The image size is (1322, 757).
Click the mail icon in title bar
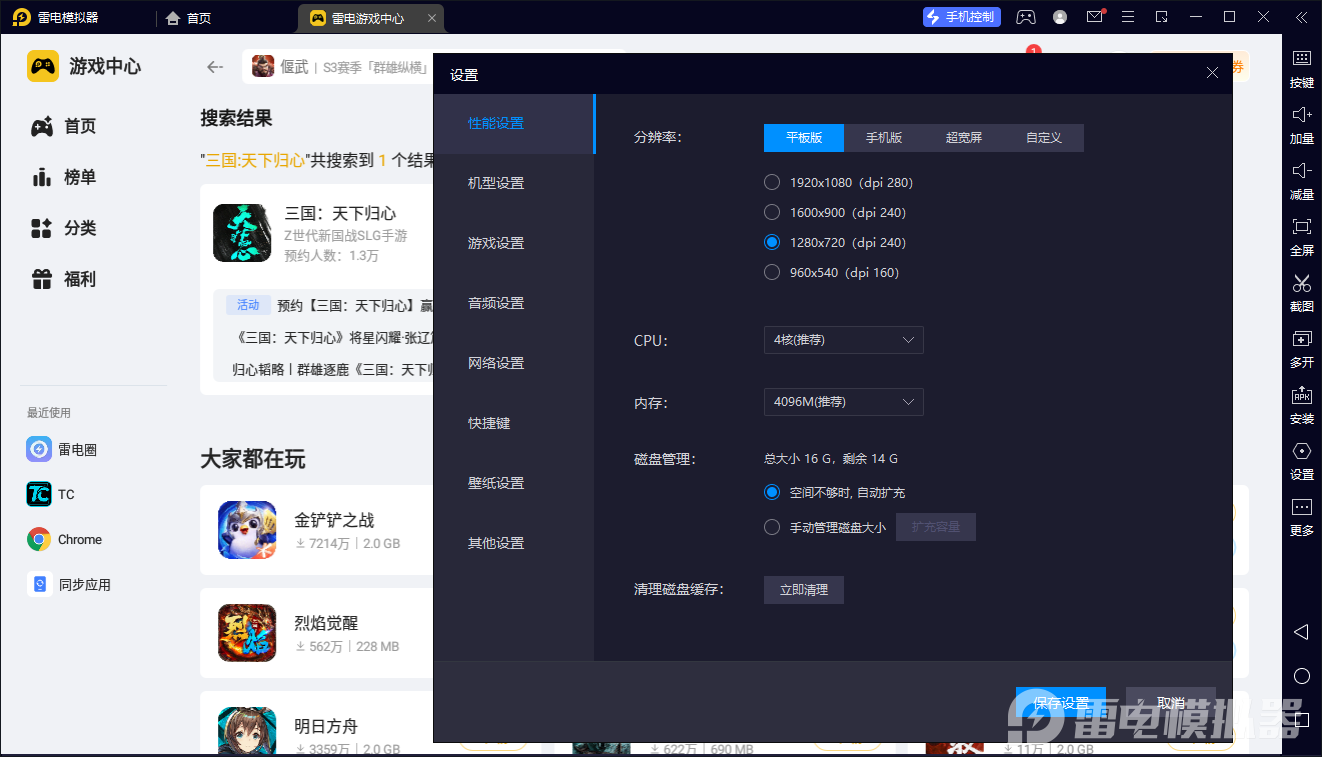pos(1095,17)
